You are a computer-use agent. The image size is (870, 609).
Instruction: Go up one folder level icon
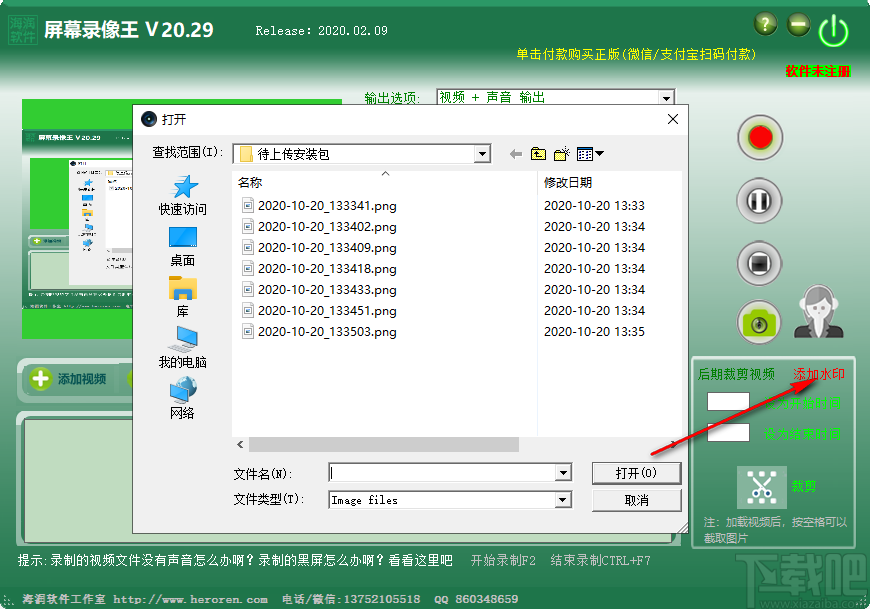tap(538, 154)
